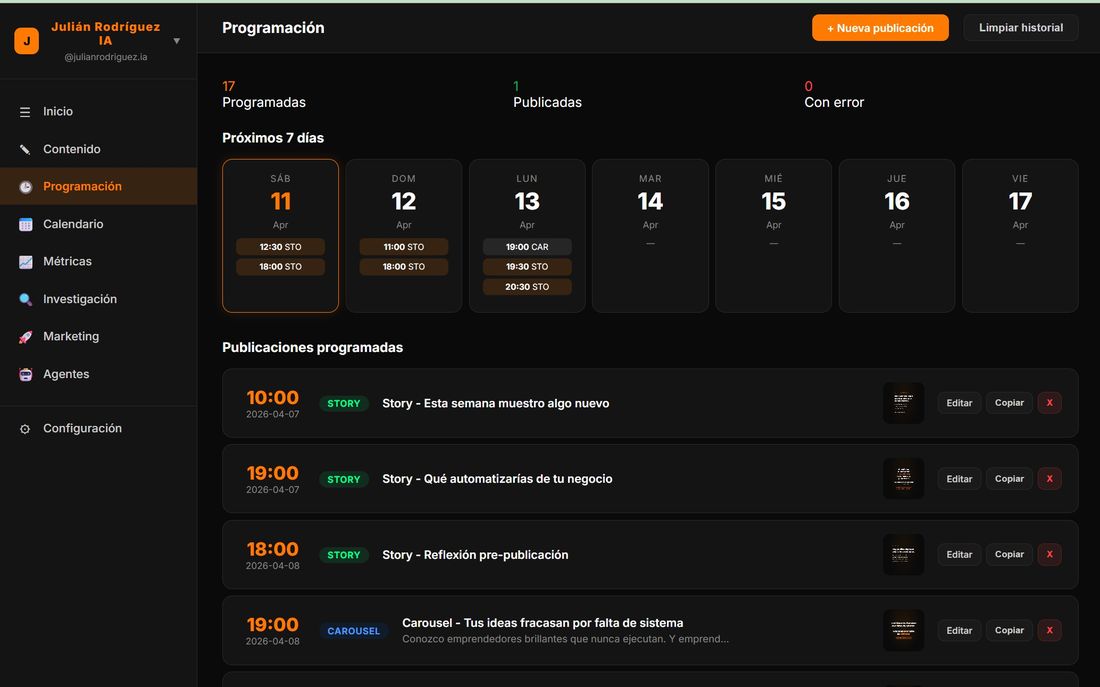Click the CAROUSEL tag on 19:00 post

coord(354,631)
